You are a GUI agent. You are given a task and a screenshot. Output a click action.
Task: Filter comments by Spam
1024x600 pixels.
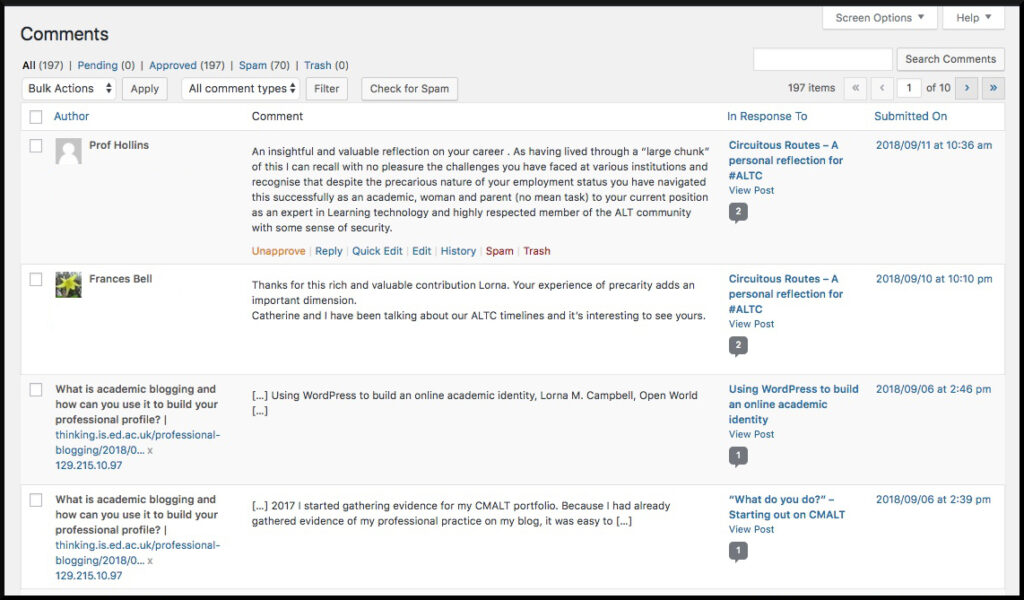point(253,66)
